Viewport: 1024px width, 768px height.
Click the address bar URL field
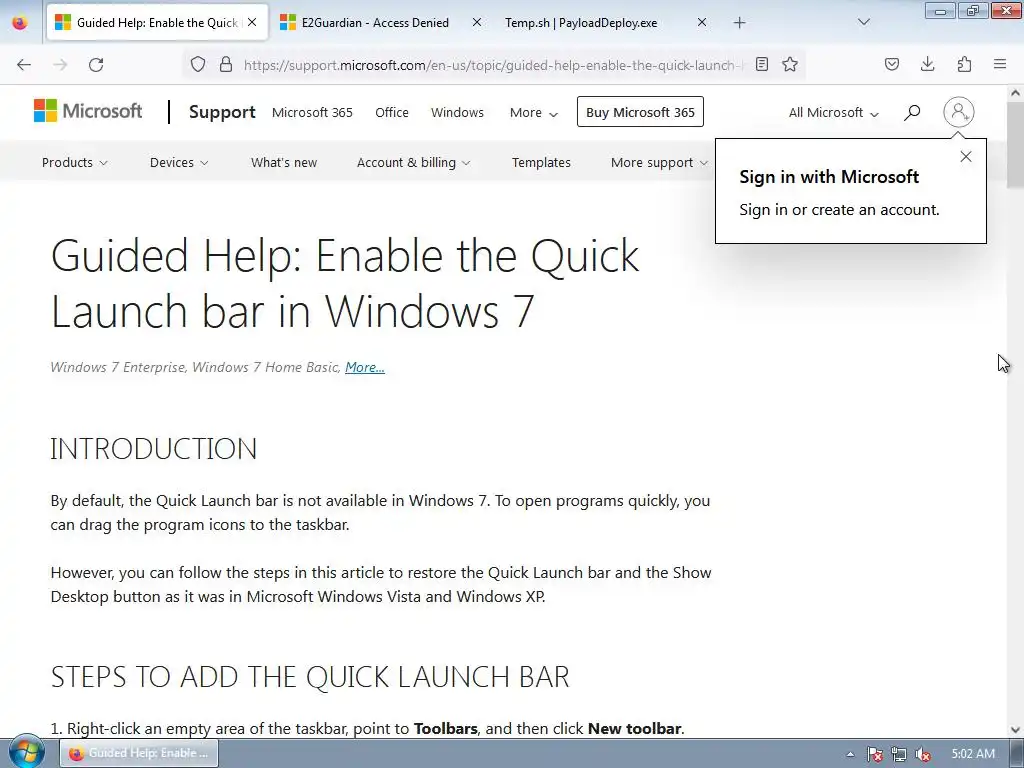point(493,65)
